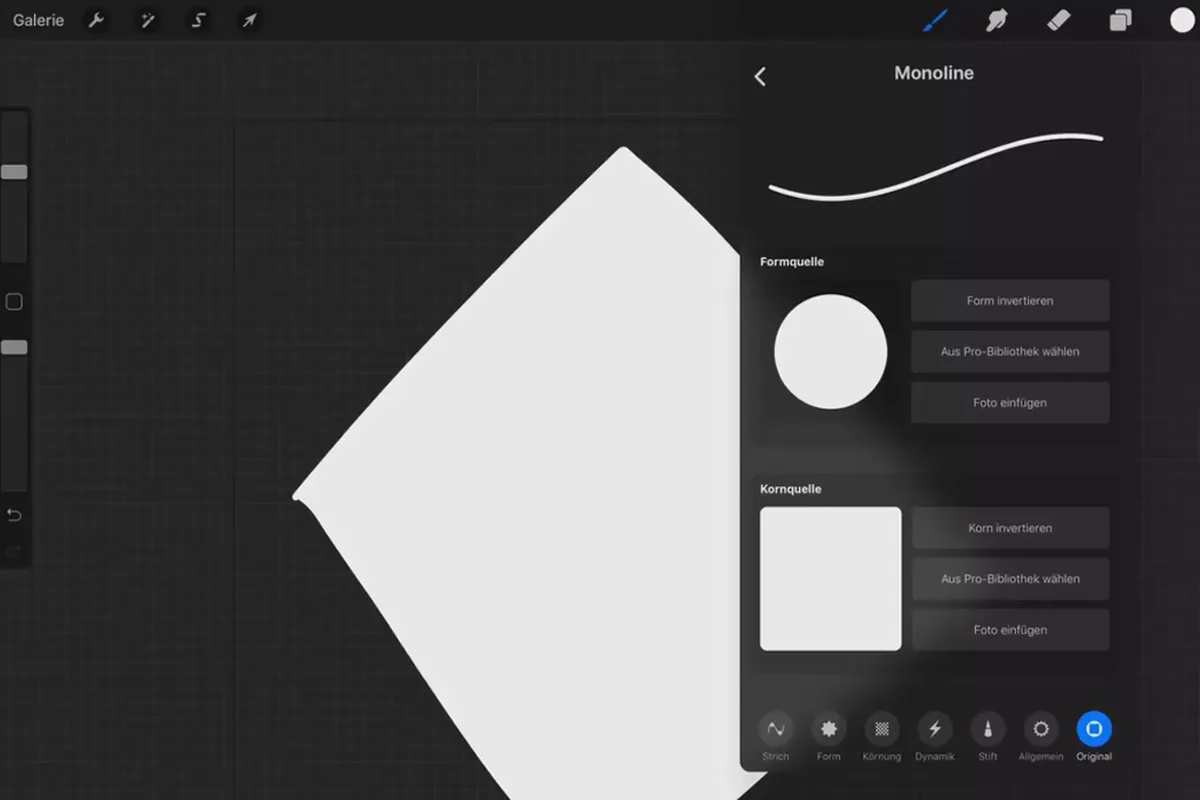The width and height of the screenshot is (1200, 800).
Task: Click Foto einfügen under Formquelle
Action: (x=1010, y=402)
